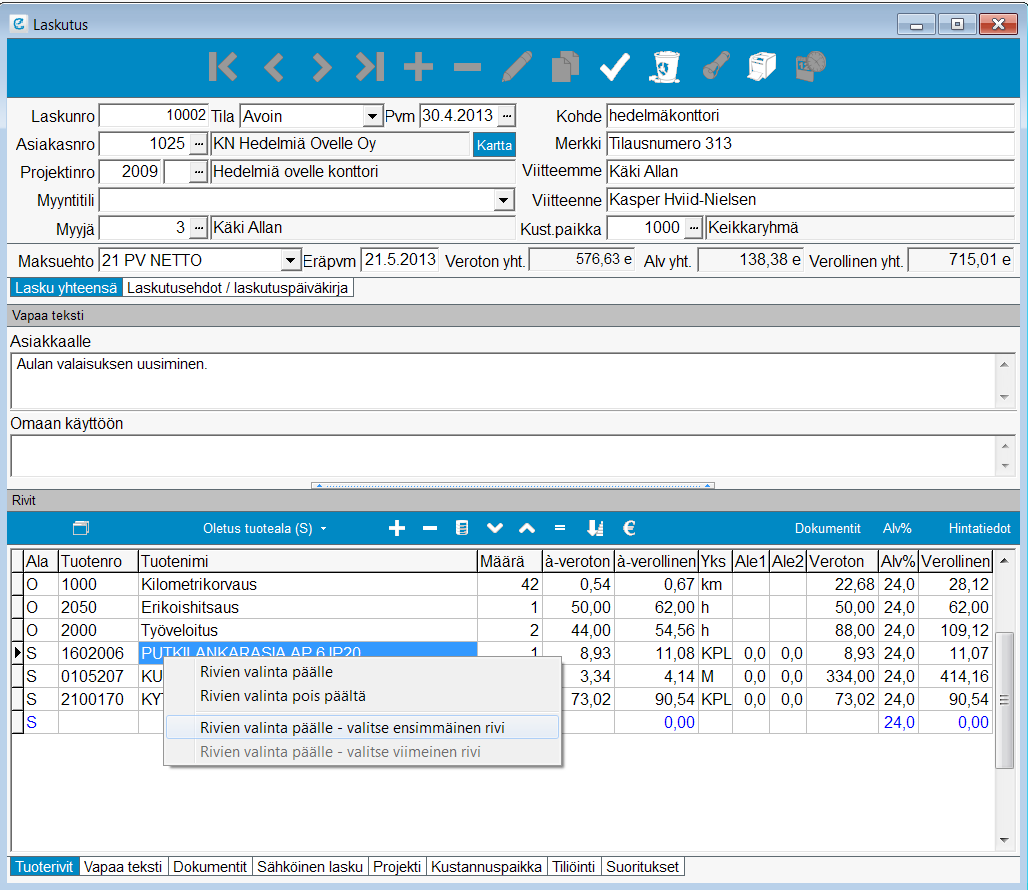This screenshot has width=1028, height=890.
Task: Click Asiakkaalle text scroll up arrow
Action: coord(1004,364)
